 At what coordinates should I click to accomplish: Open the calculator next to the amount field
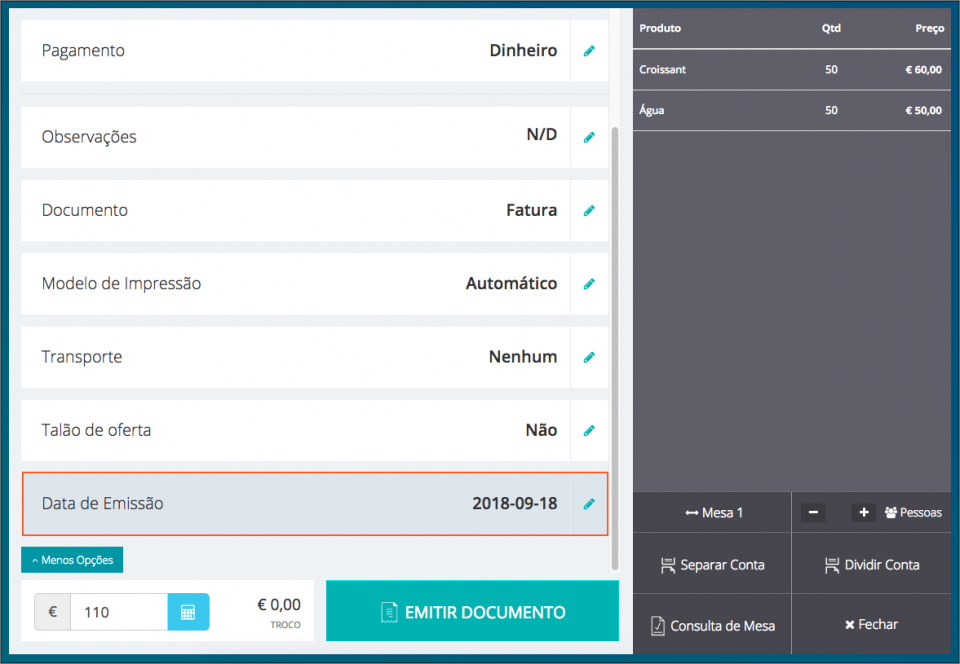point(188,610)
